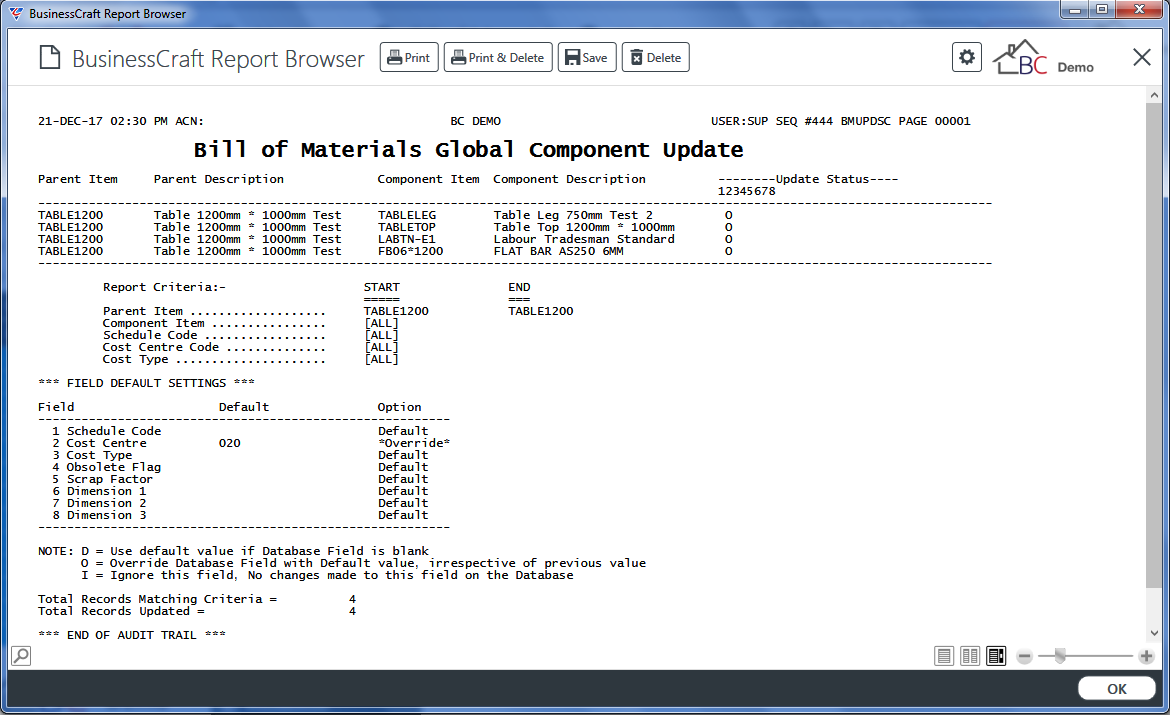Viewport: 1170px width, 715px height.
Task: Select the 'TABLELEG' component item
Action: click(x=407, y=215)
